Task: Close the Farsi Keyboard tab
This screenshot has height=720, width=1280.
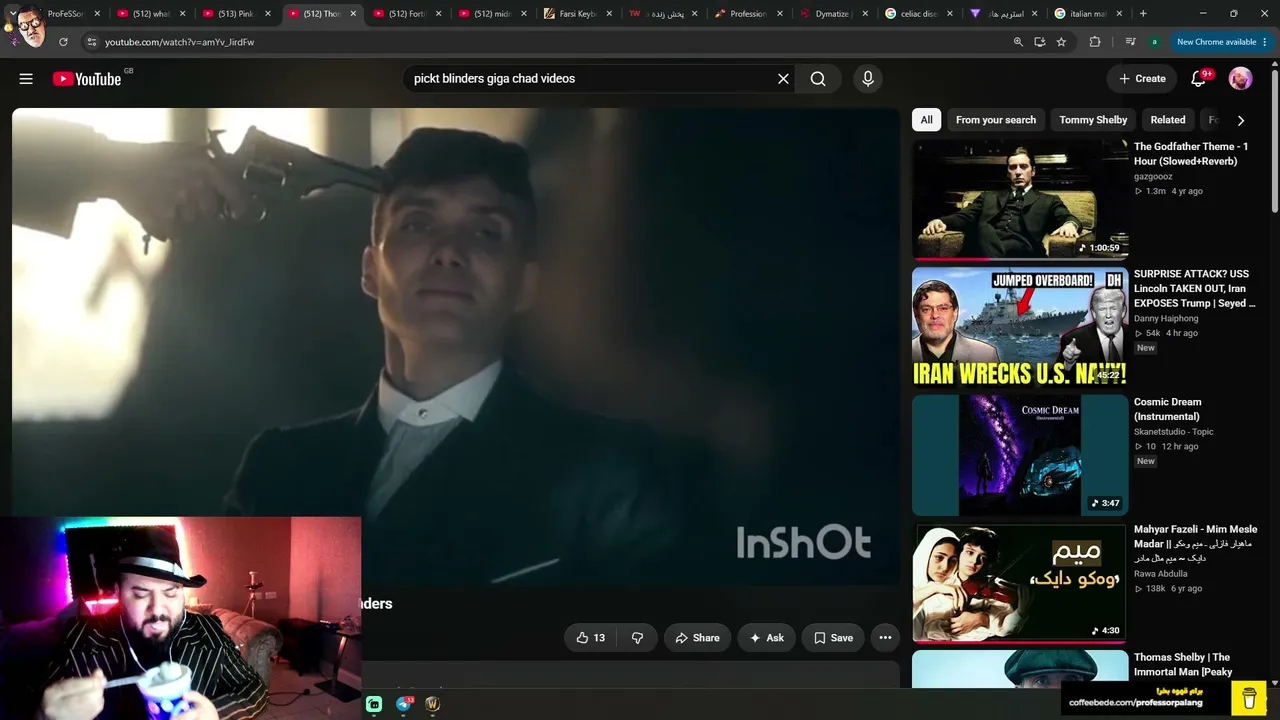Action: pyautogui.click(x=609, y=14)
